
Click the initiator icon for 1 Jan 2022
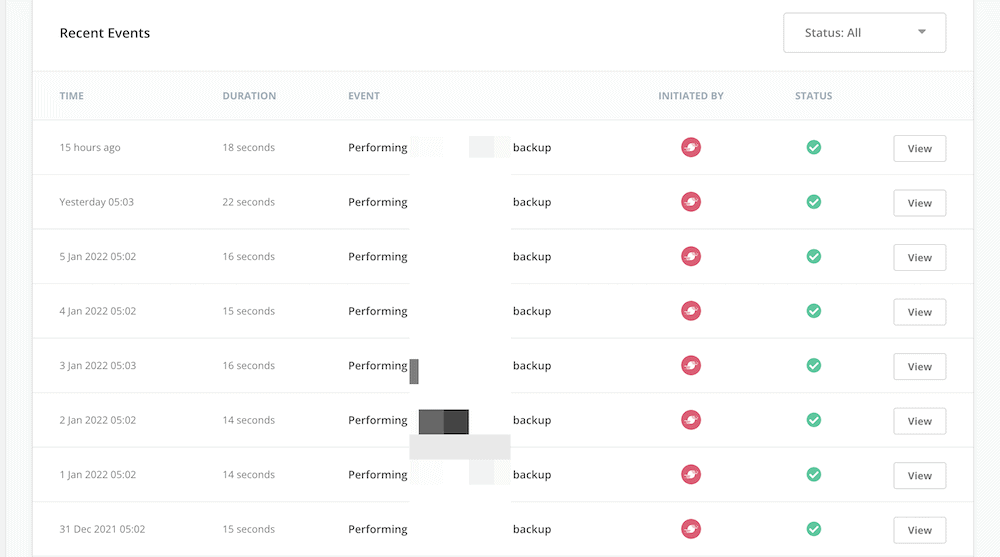(691, 475)
